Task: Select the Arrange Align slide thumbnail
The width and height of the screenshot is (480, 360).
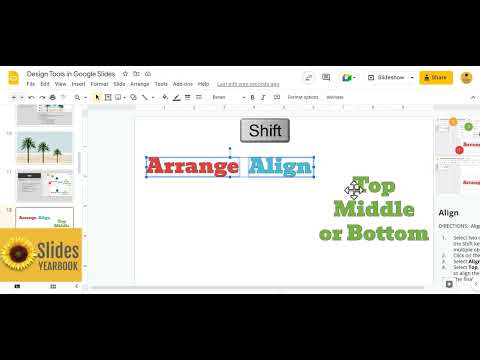Action: 44,218
